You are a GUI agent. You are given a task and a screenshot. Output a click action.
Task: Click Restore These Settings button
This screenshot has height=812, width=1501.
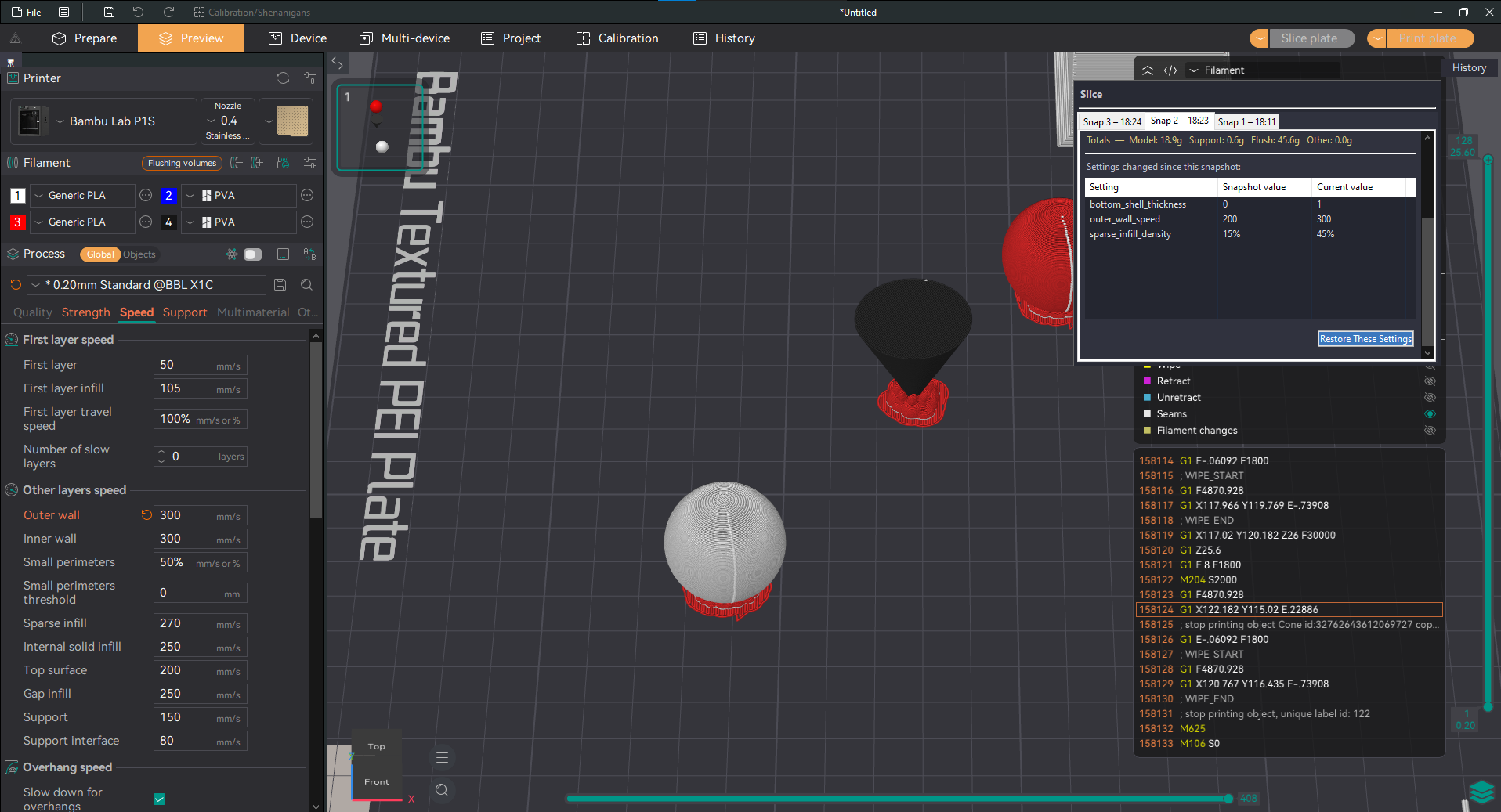(x=1365, y=339)
